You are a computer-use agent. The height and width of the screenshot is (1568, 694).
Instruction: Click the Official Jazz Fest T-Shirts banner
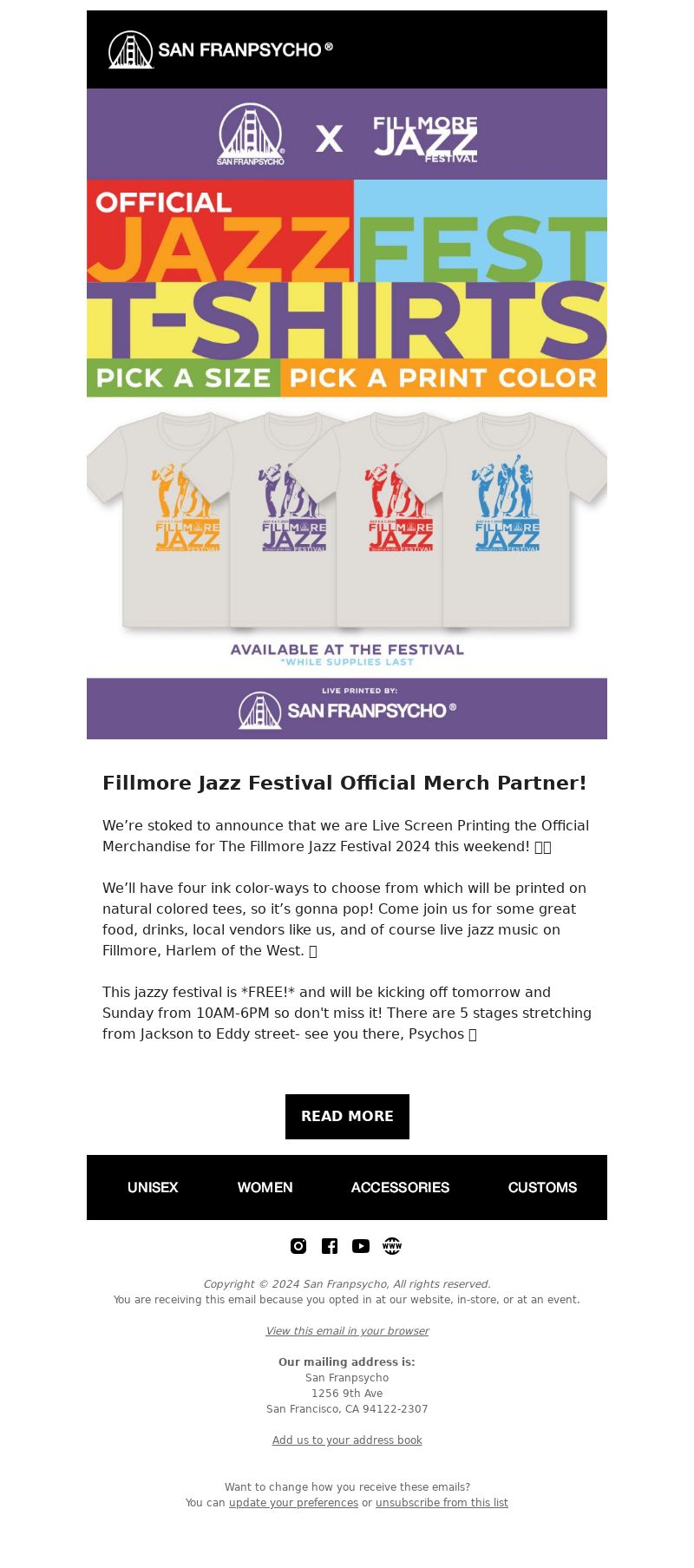[347, 288]
